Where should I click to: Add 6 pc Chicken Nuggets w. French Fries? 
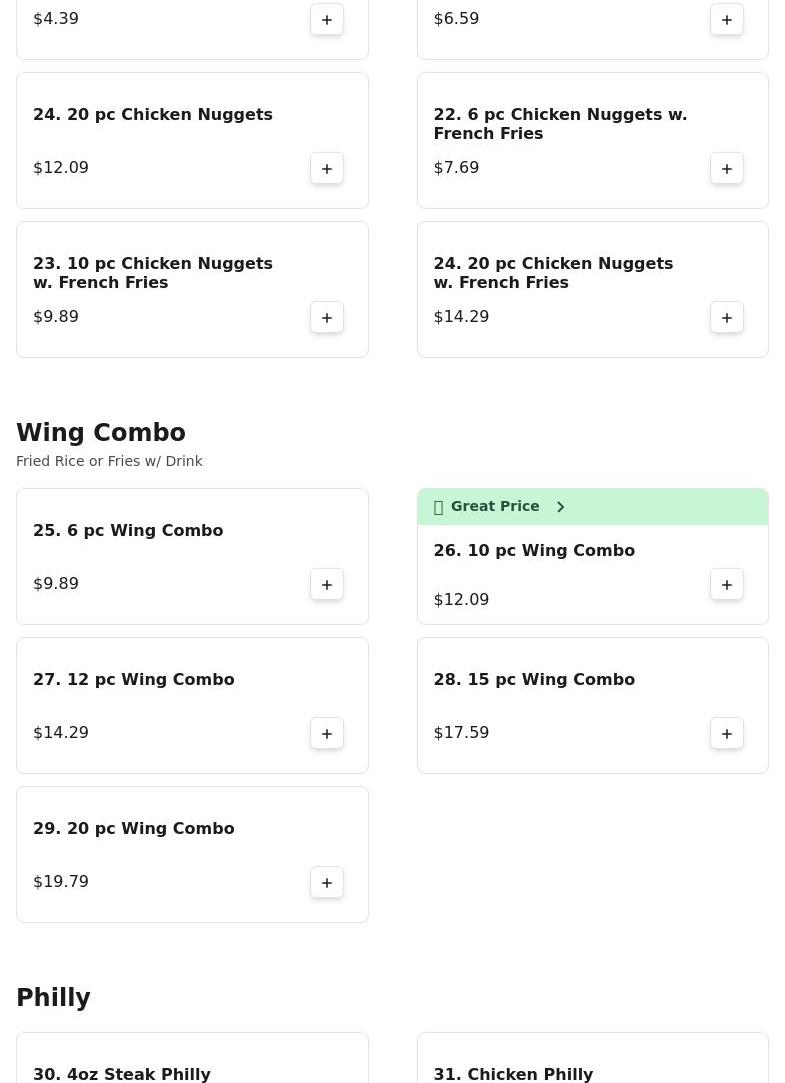(x=727, y=168)
